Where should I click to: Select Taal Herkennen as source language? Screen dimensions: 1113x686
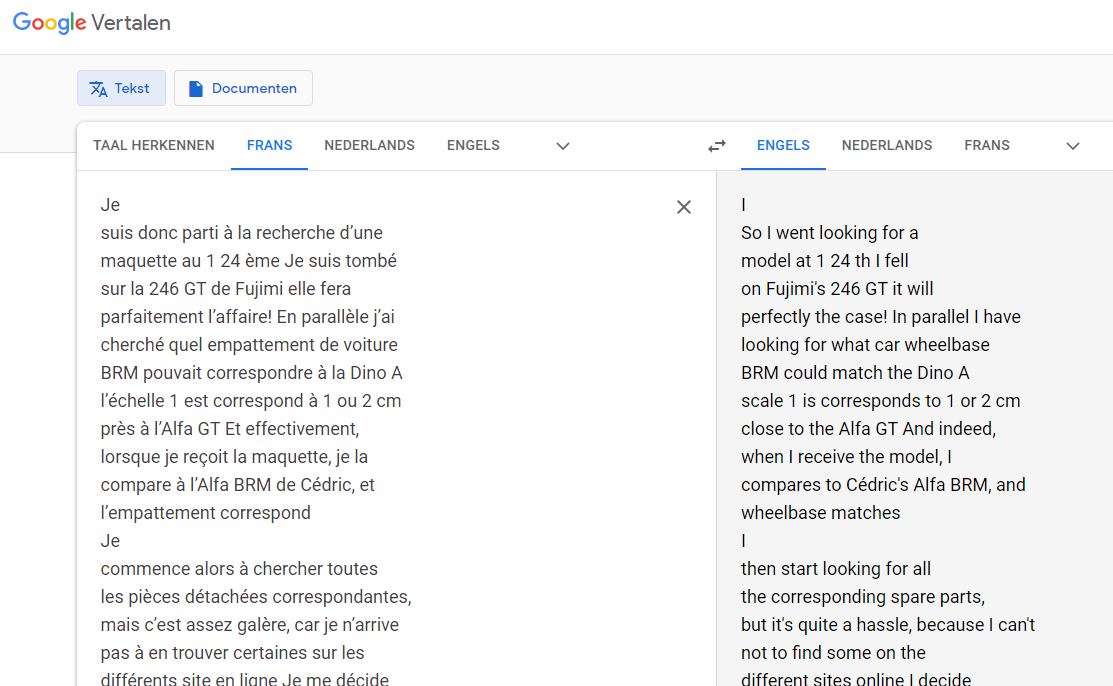(x=154, y=145)
